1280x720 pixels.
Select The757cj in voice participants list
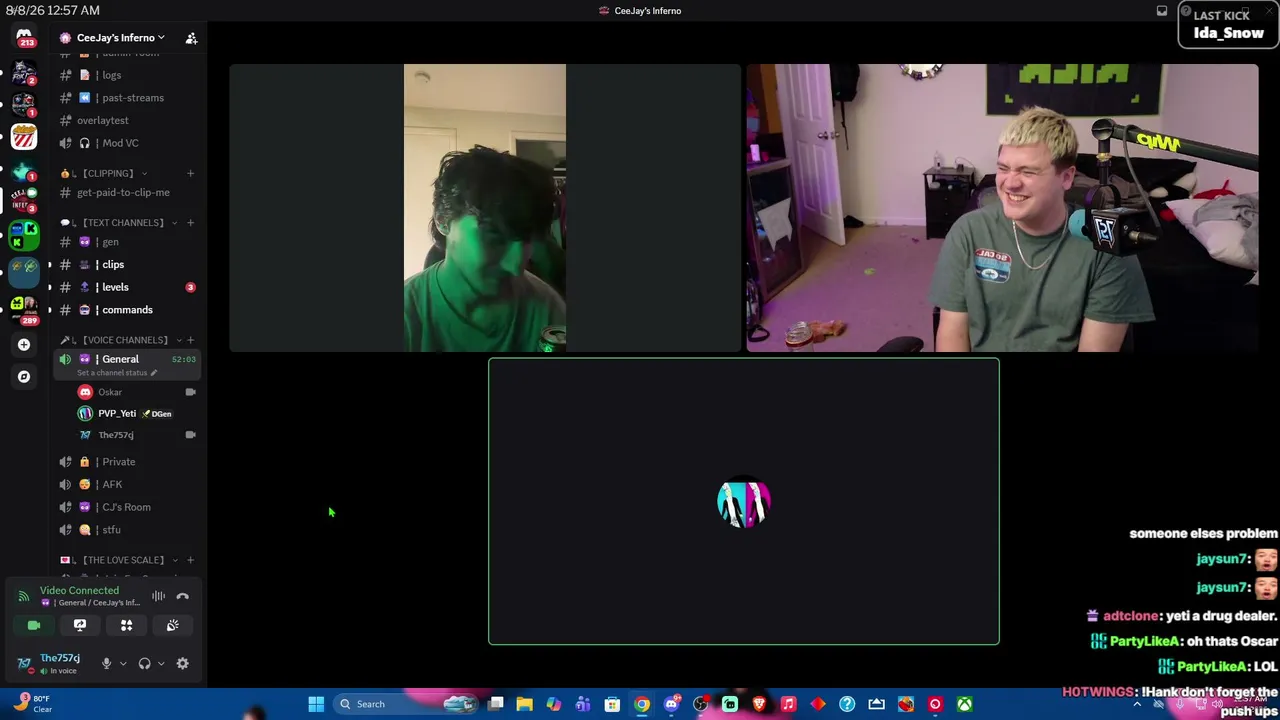(136, 435)
